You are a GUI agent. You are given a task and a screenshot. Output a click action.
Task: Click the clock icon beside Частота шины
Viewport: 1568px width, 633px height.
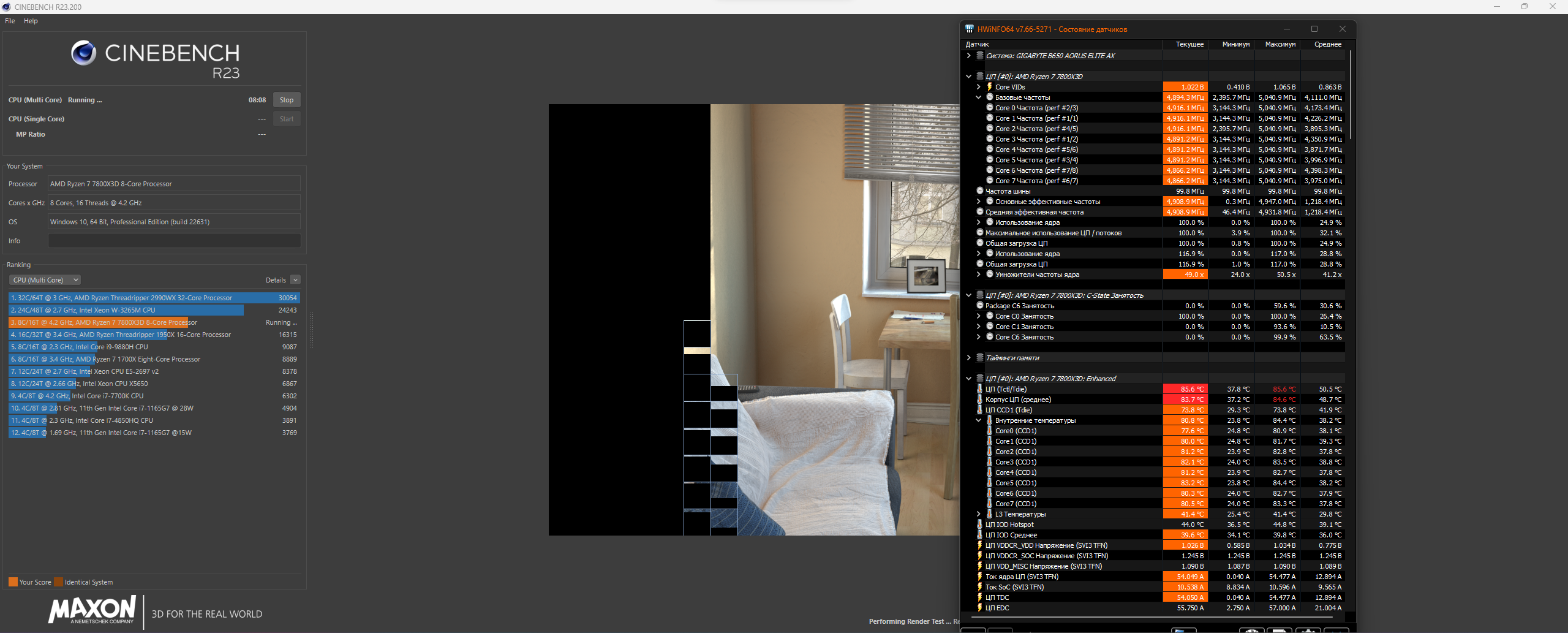(980, 191)
